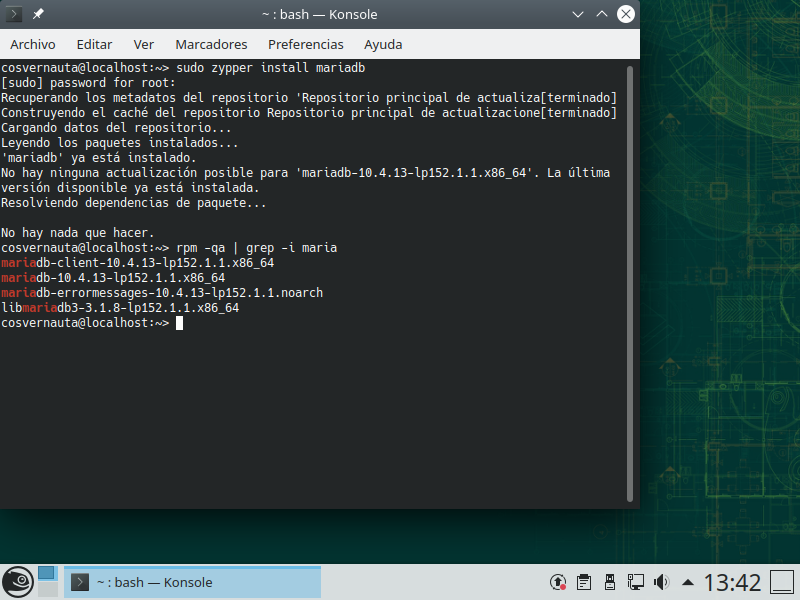800x600 pixels.
Task: Click the Konsole terminal icon in title bar
Action: (14, 14)
